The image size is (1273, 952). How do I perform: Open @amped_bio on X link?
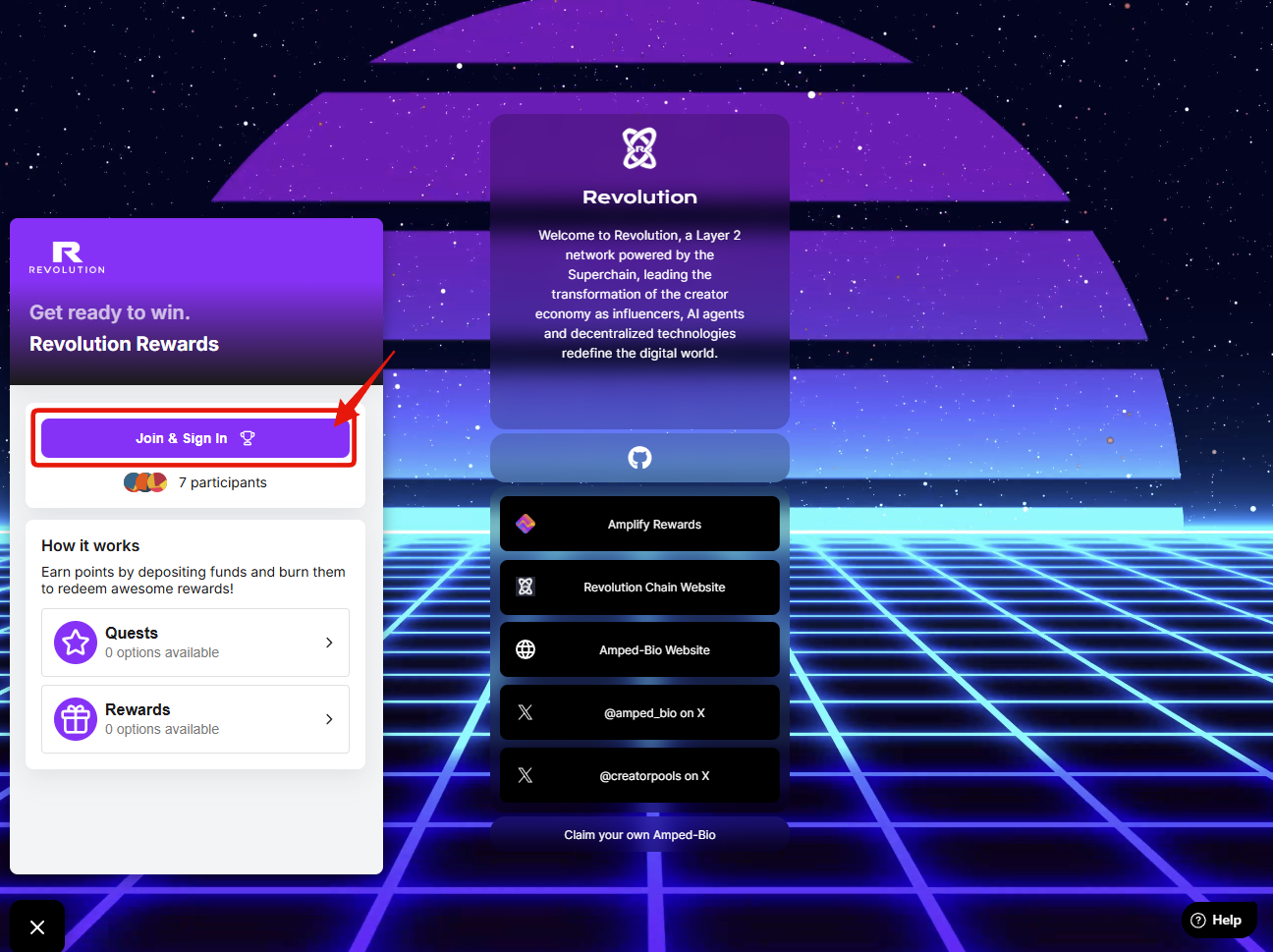(x=639, y=712)
